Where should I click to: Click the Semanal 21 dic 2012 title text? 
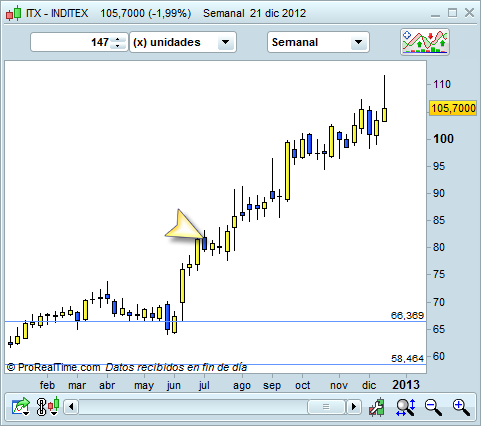tap(254, 13)
